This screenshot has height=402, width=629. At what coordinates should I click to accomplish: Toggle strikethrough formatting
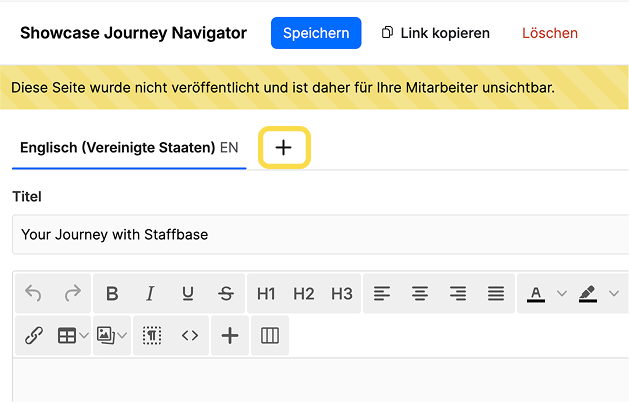226,294
